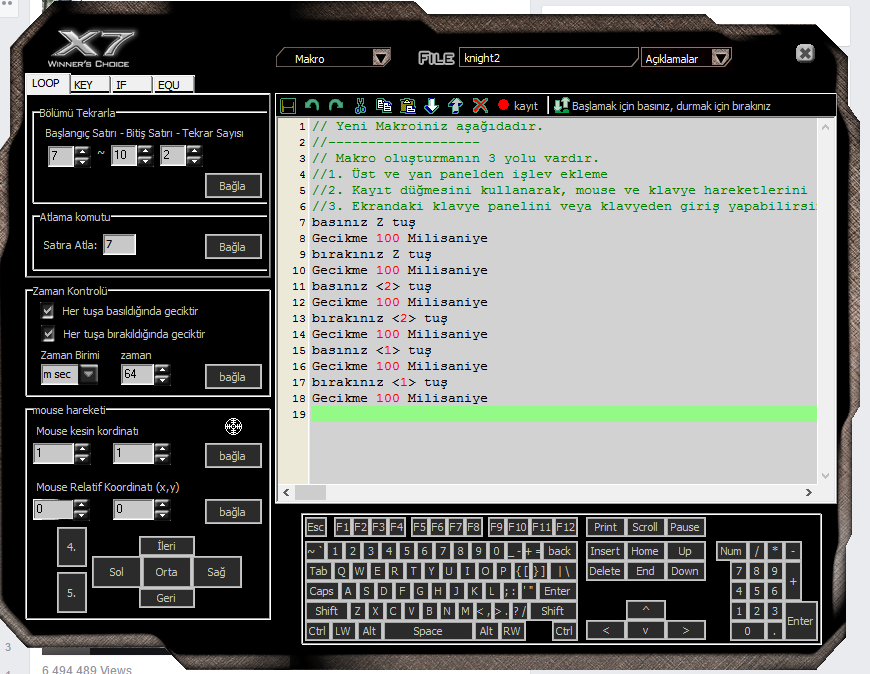Select line 13 'bırakınız <2> tuş'
The height and width of the screenshot is (674, 870).
coord(379,318)
